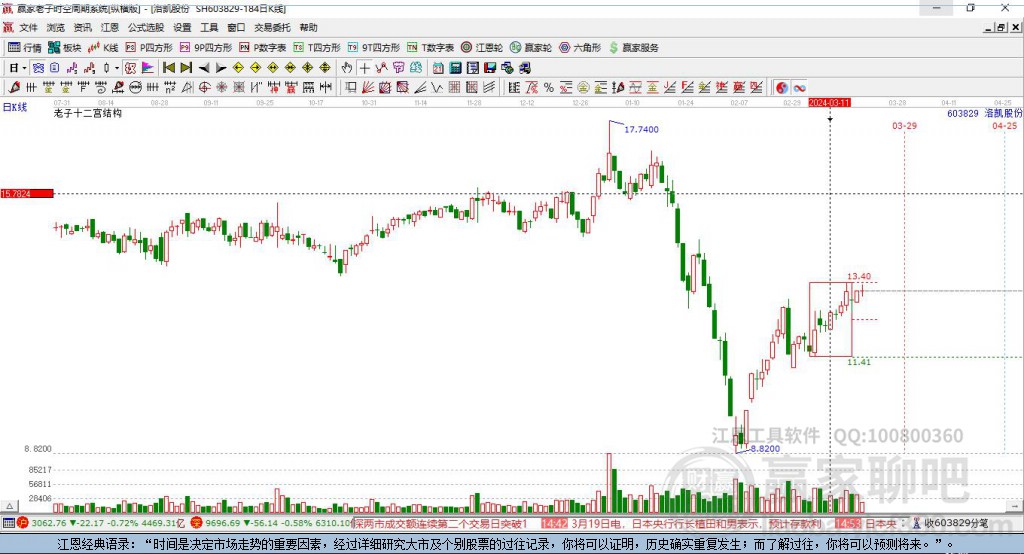This screenshot has width=1024, height=554.
Task: Click the last yellow diamond arrows icon
Action: click(325, 68)
